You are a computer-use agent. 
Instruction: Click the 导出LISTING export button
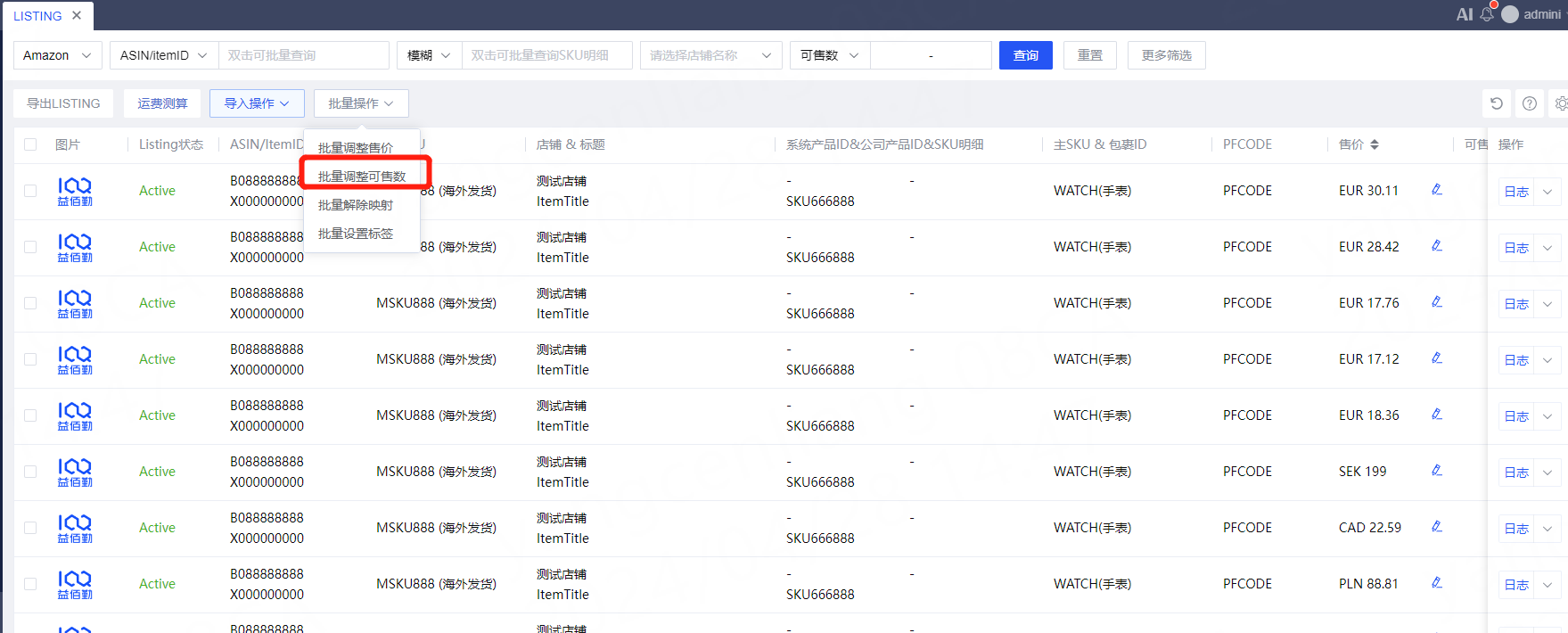point(63,103)
